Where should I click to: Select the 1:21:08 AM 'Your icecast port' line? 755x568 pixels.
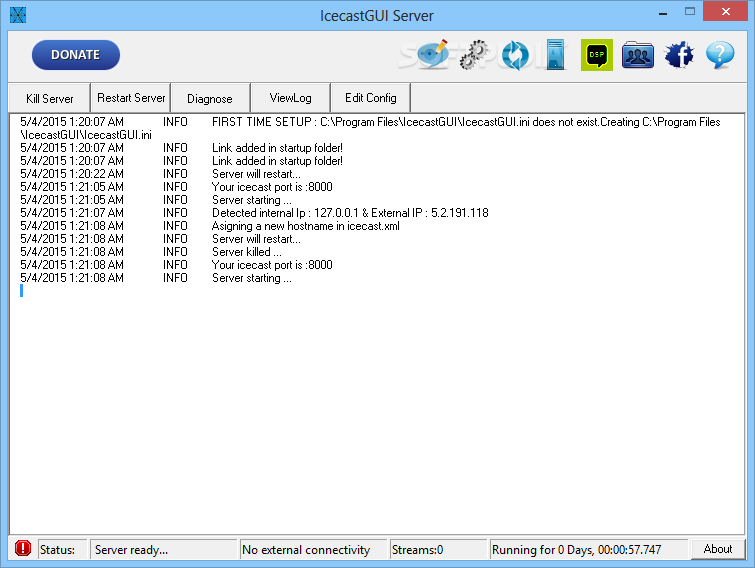[x=176, y=265]
